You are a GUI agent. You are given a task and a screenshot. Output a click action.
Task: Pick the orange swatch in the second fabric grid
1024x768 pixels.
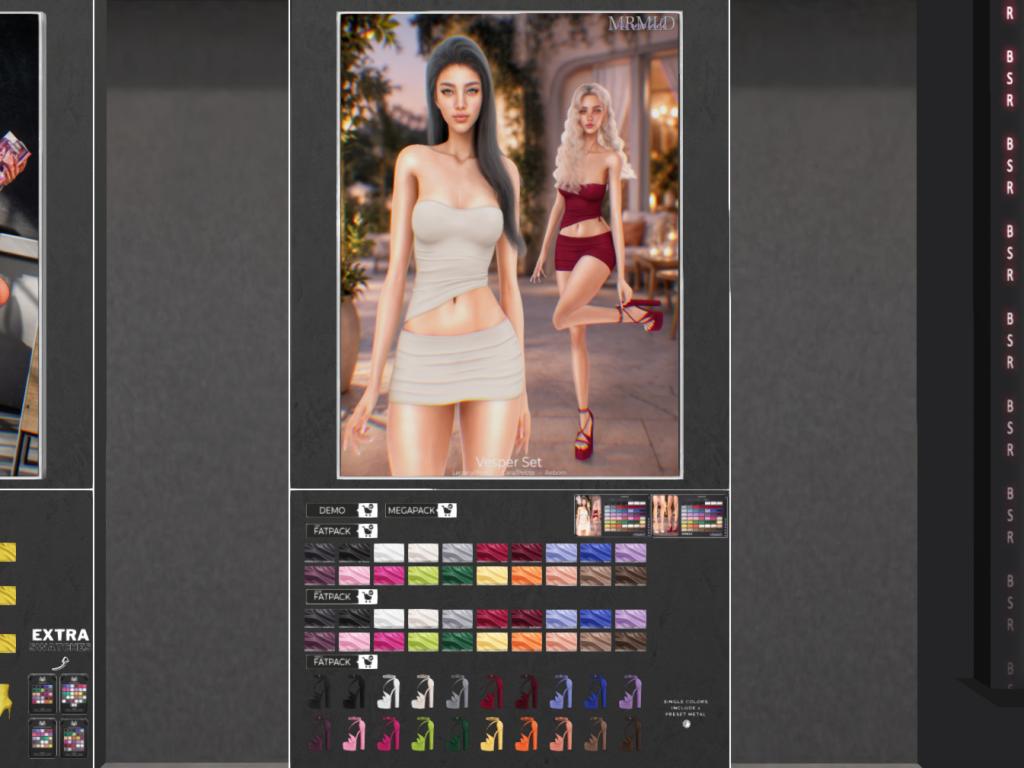(527, 641)
